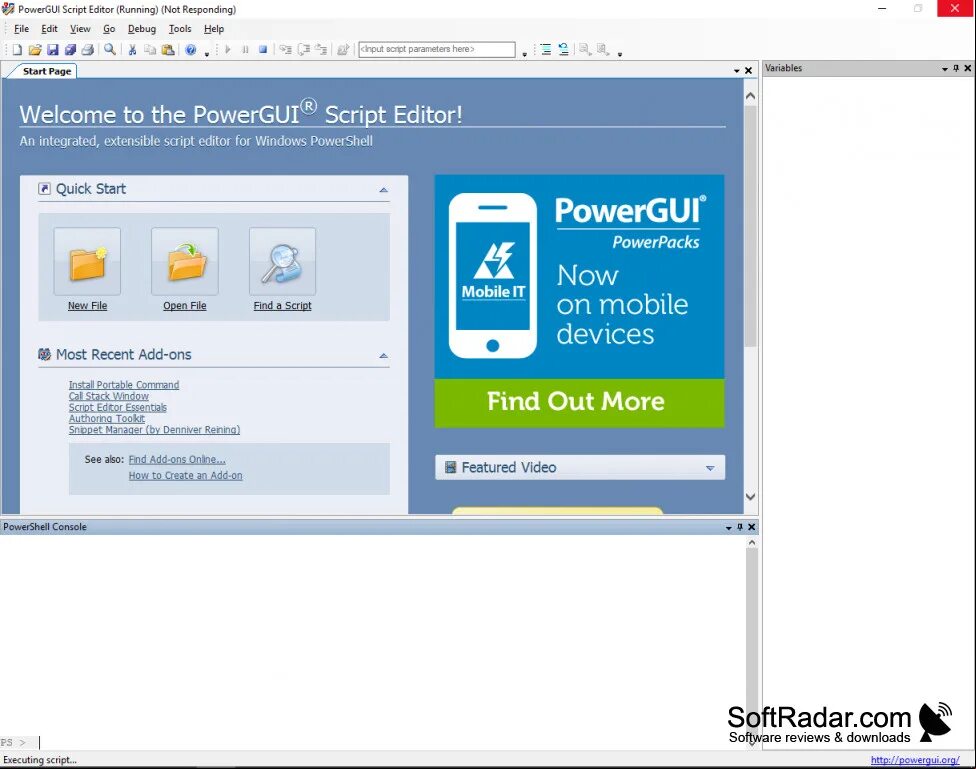Open the Start Page document list dropdown
Image resolution: width=976 pixels, height=769 pixels.
[x=737, y=71]
